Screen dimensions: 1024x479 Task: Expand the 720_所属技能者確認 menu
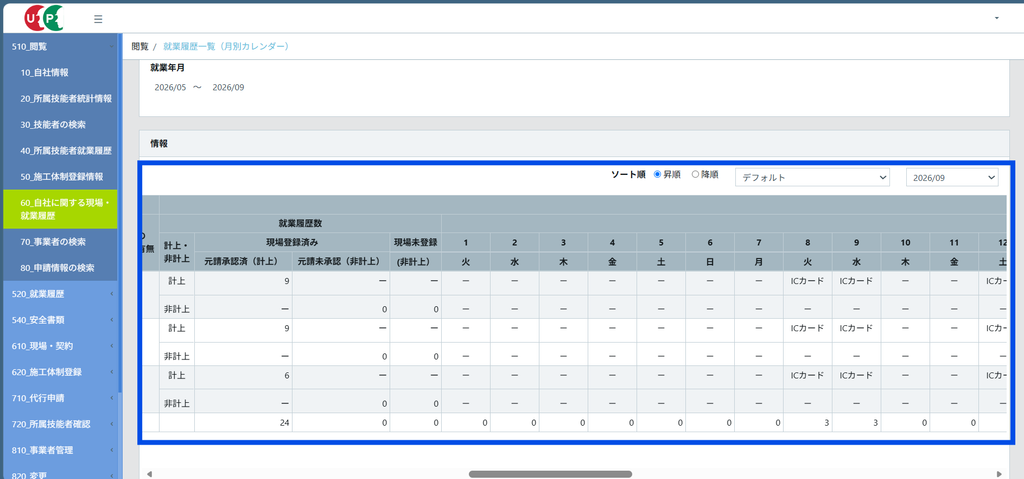pos(59,424)
